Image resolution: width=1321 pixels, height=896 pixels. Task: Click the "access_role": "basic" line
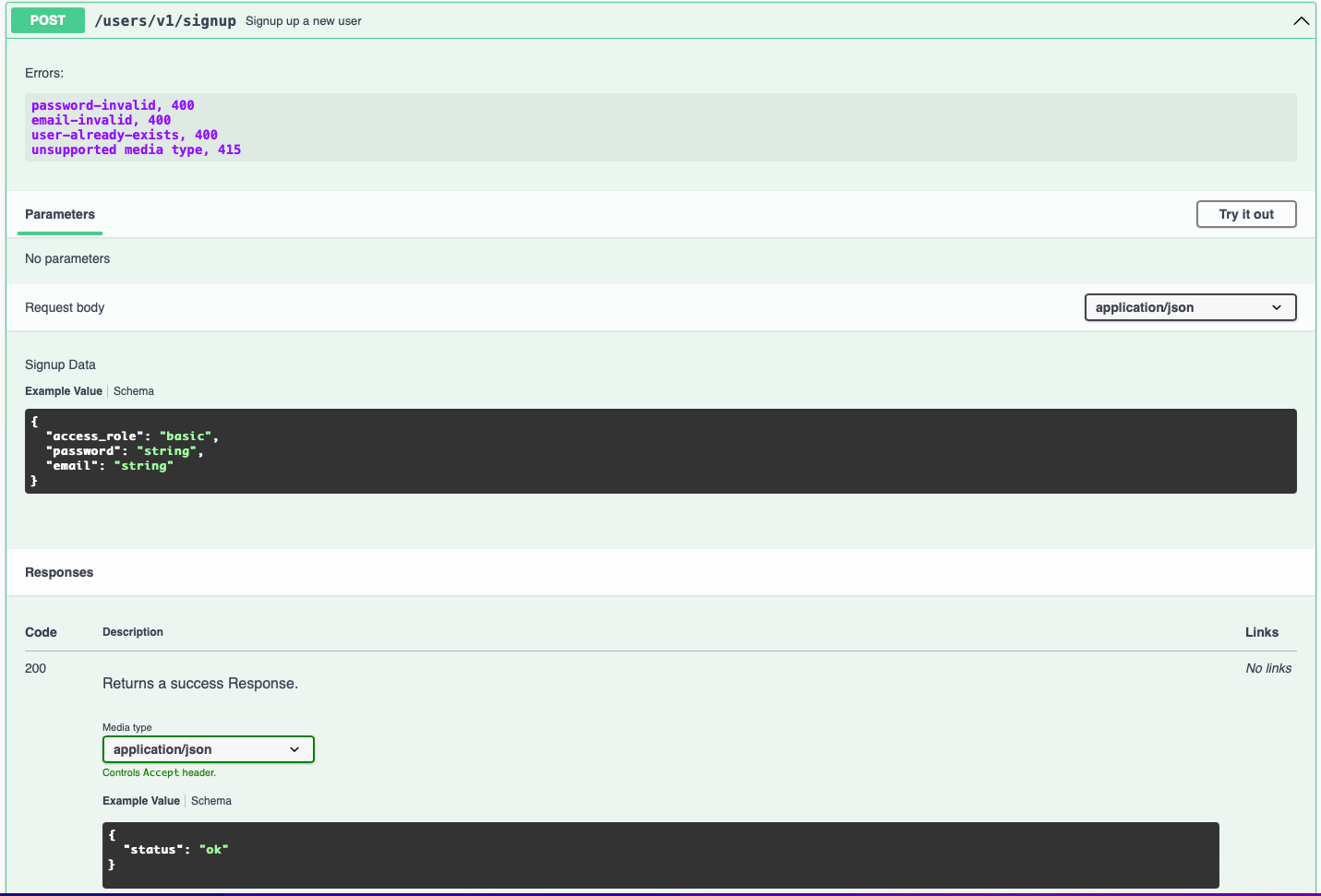click(132, 436)
